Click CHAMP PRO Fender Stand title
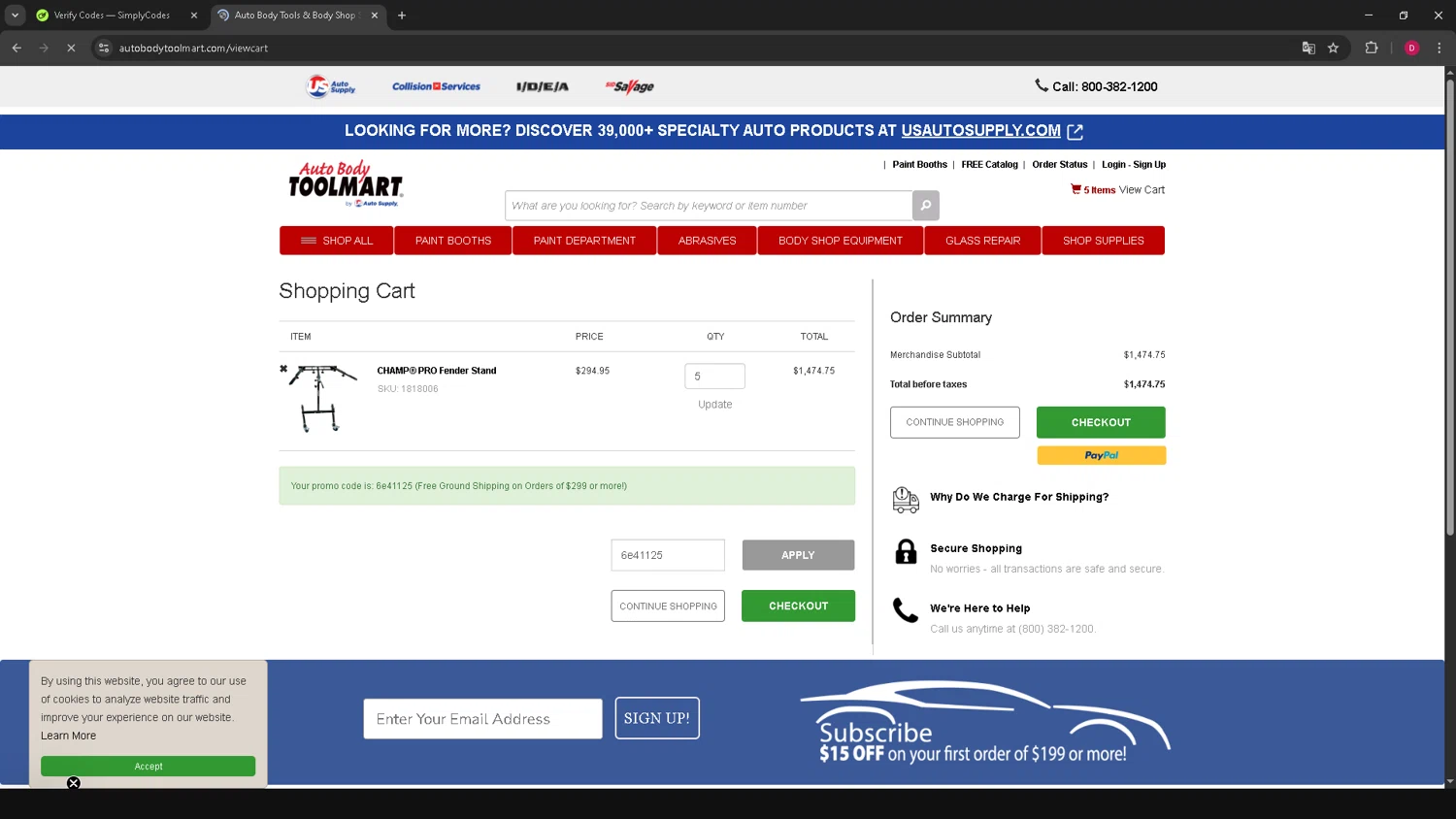The width and height of the screenshot is (1456, 819). [437, 371]
